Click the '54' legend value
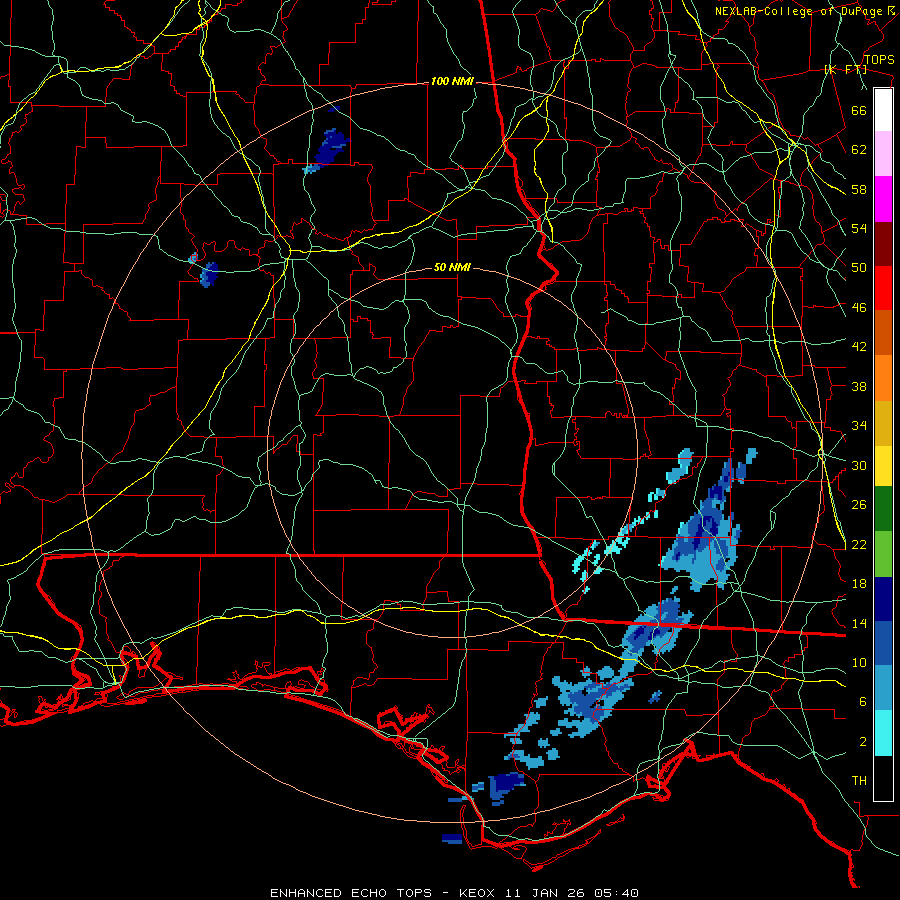900x900 pixels. coord(859,228)
